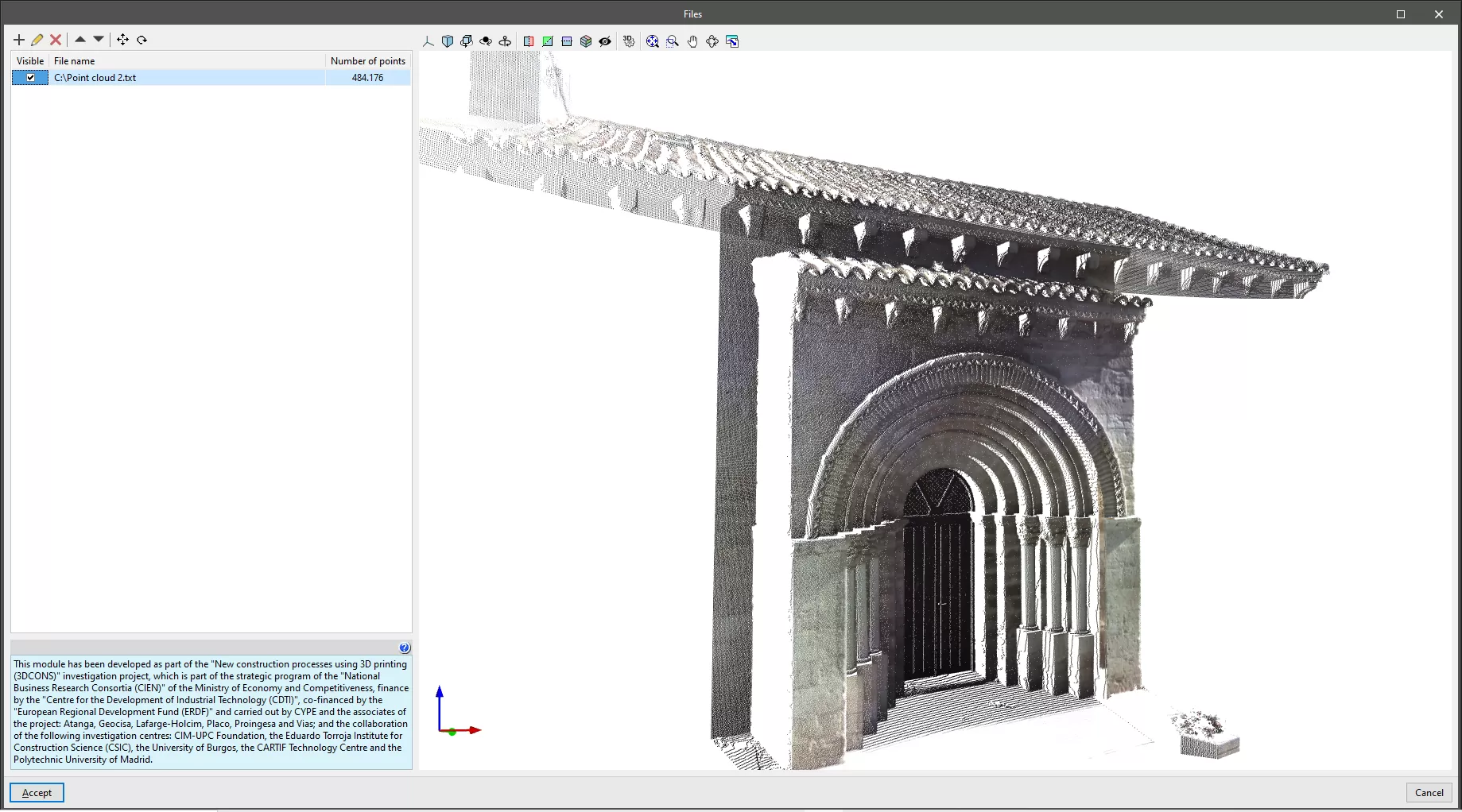Click the Number of points column header
This screenshot has width=1462, height=812.
point(367,61)
